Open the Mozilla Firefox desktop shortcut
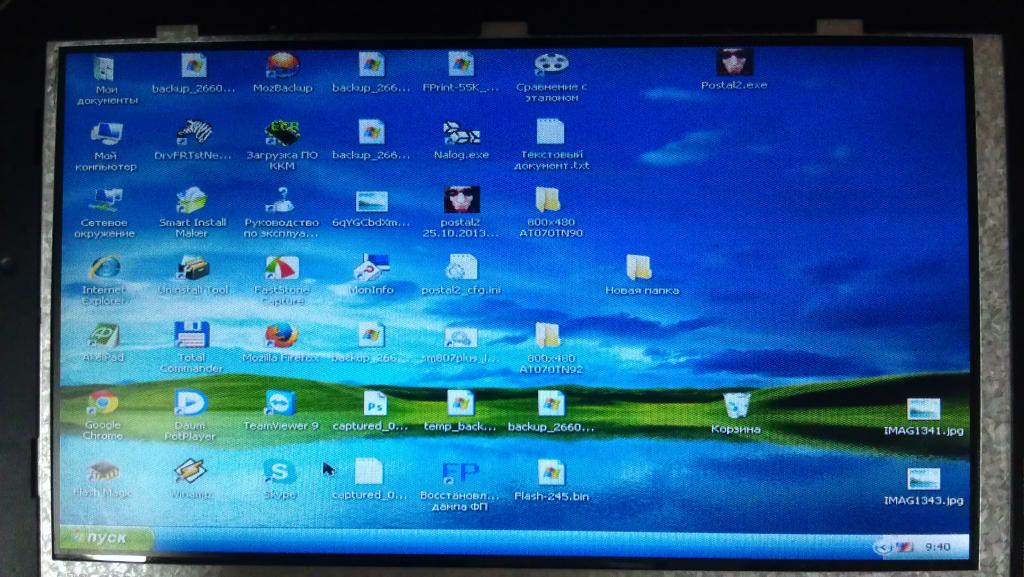Screen dimensions: 1024x577 point(281,336)
